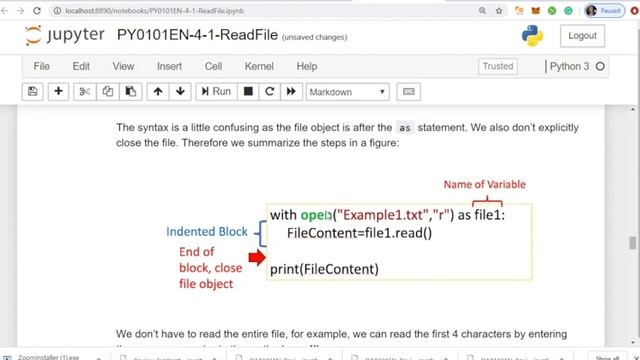Viewport: 640px width, 360px height.
Task: Copy selected cells using the copy icon
Action: [x=107, y=91]
